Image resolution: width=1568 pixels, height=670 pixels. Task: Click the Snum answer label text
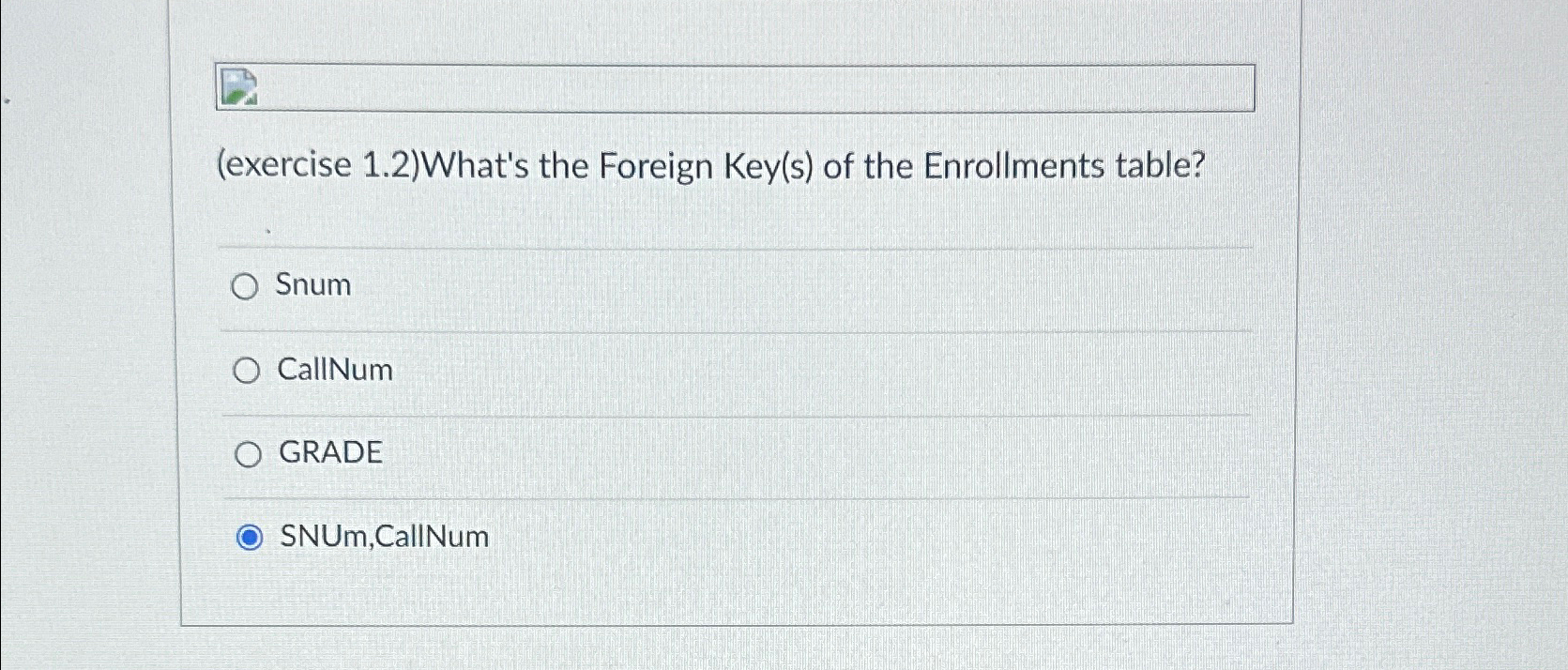(x=312, y=285)
